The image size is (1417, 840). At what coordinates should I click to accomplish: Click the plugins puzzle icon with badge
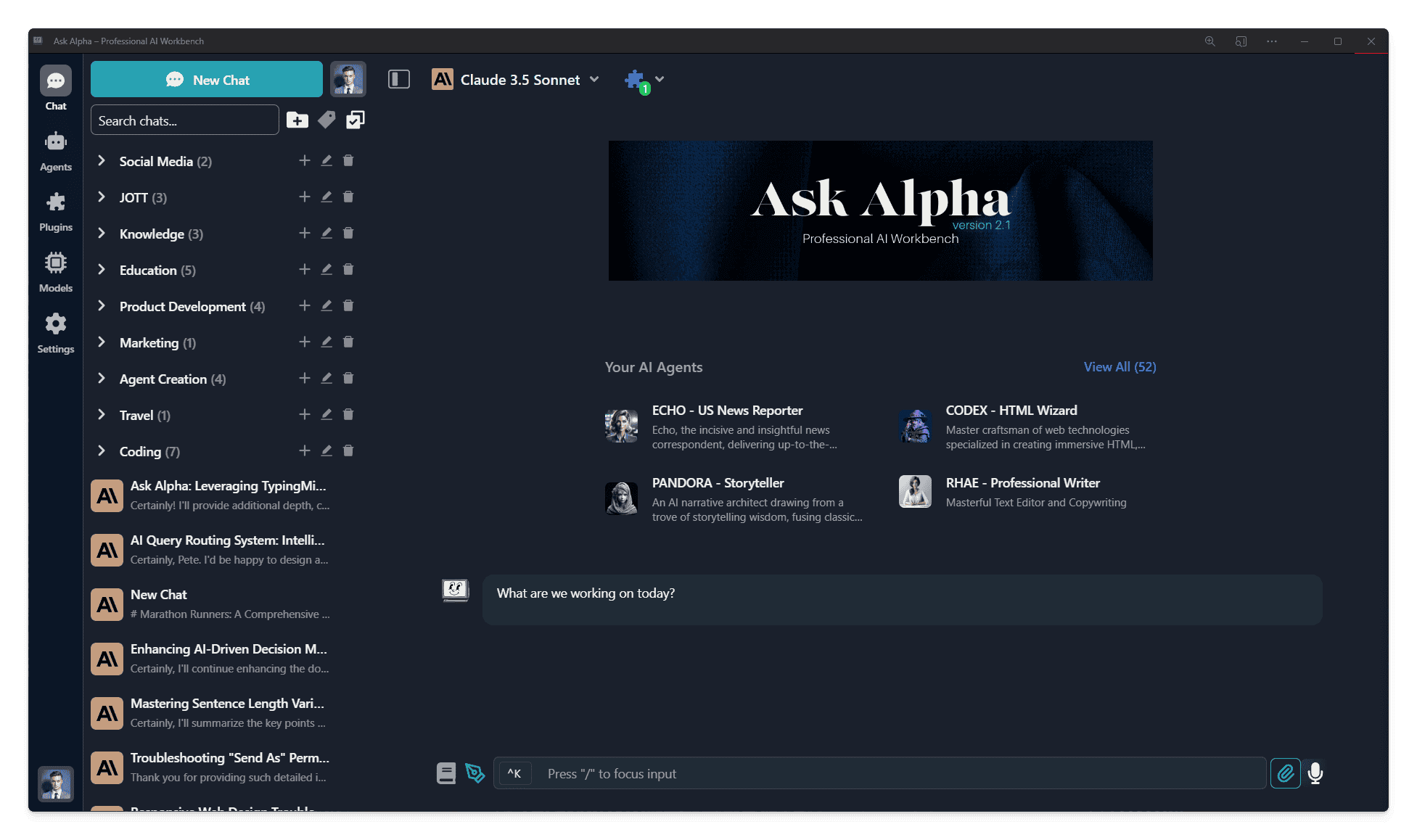coord(636,81)
